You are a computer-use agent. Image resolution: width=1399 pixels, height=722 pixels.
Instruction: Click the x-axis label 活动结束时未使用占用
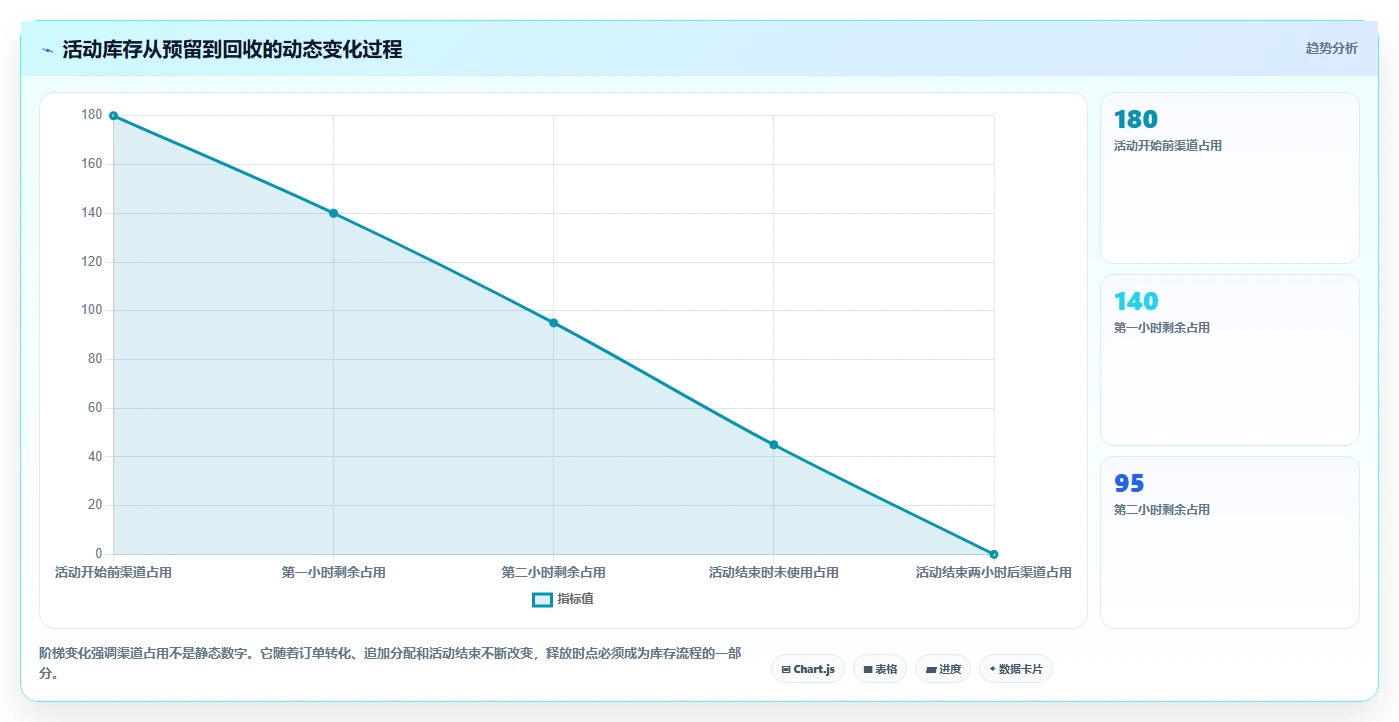(773, 573)
